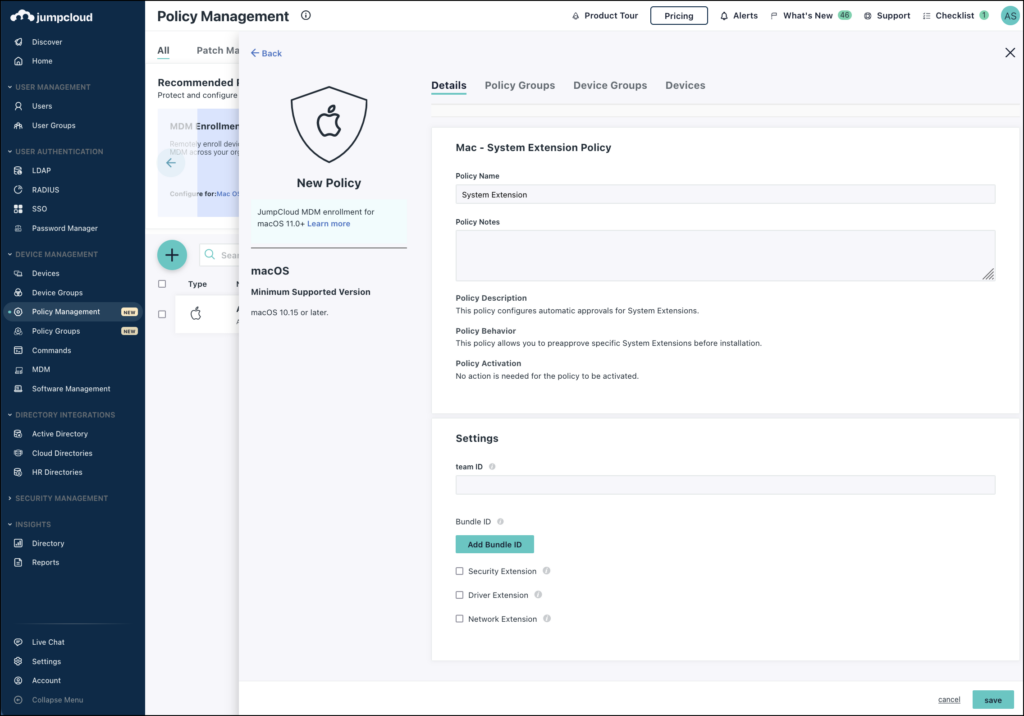This screenshot has width=1024, height=716.
Task: Open Policy Groups in sidebar
Action: [56, 331]
